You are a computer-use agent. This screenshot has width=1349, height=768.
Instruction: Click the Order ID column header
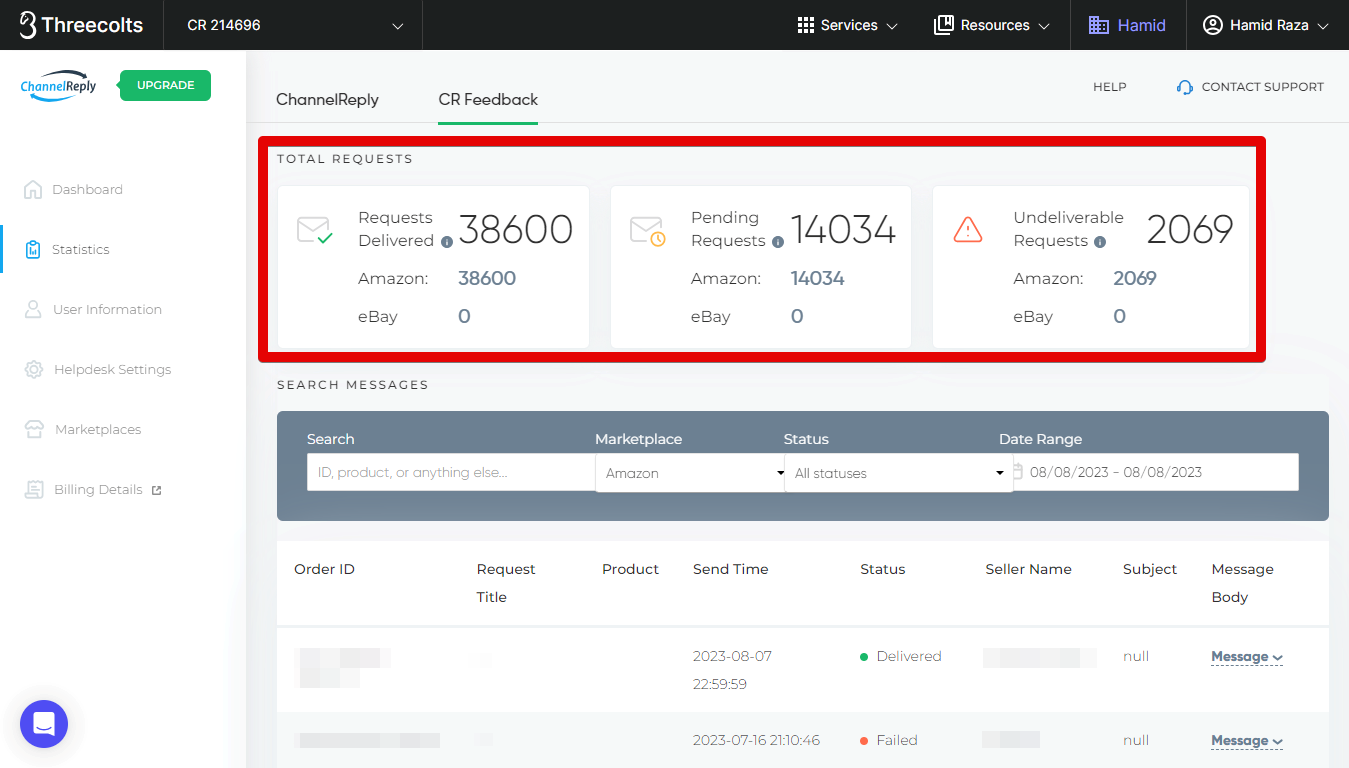tap(324, 569)
